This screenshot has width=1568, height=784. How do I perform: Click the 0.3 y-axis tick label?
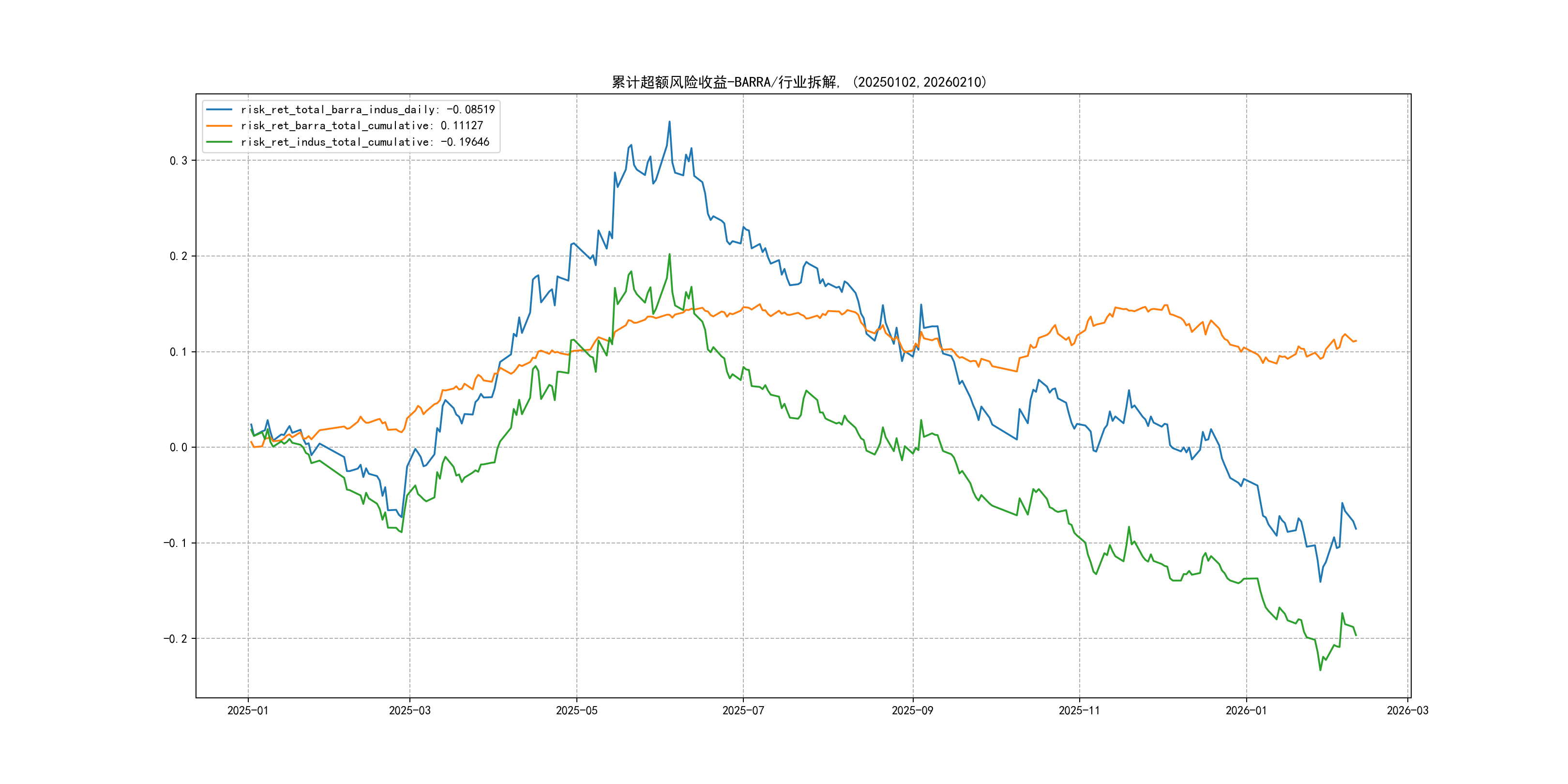tap(179, 161)
